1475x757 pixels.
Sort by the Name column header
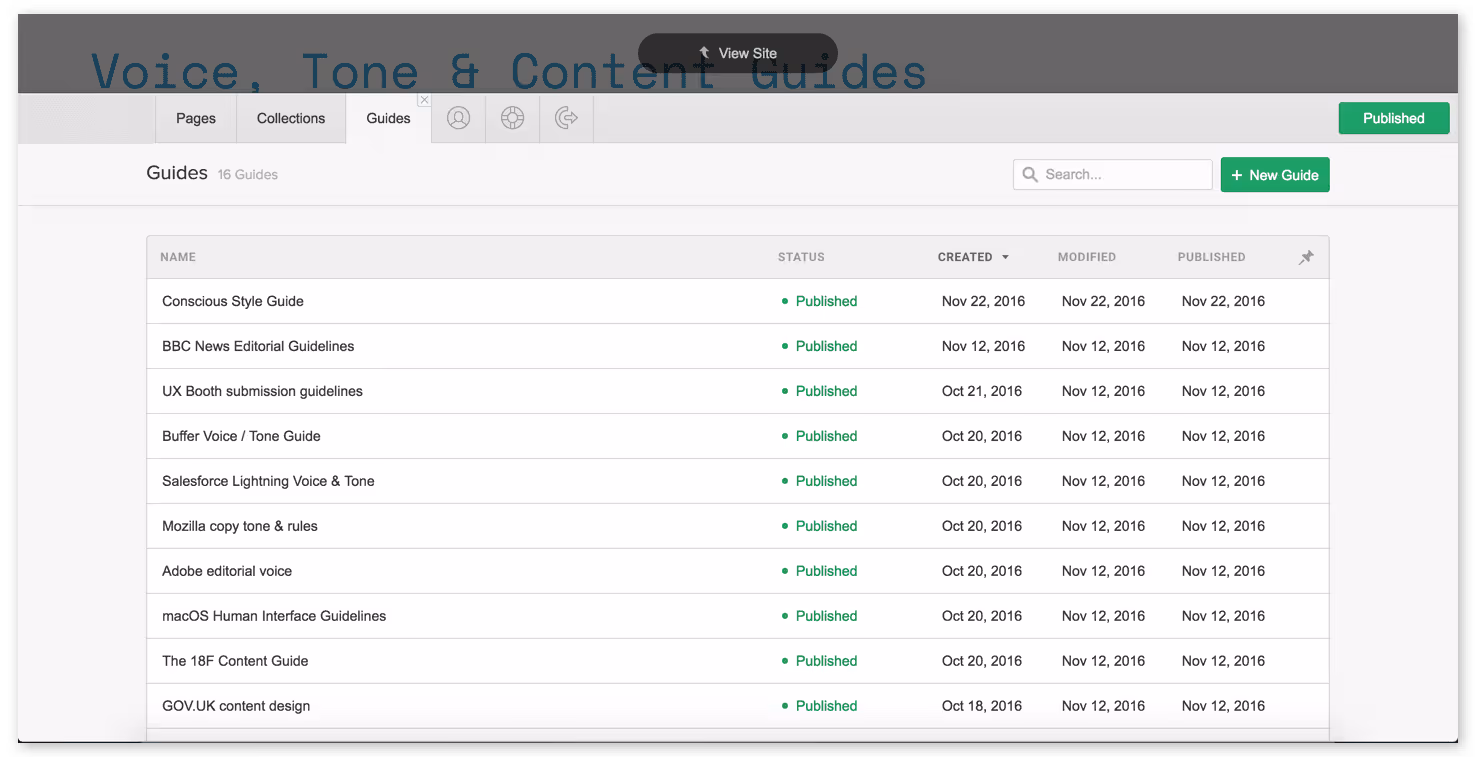click(x=178, y=257)
